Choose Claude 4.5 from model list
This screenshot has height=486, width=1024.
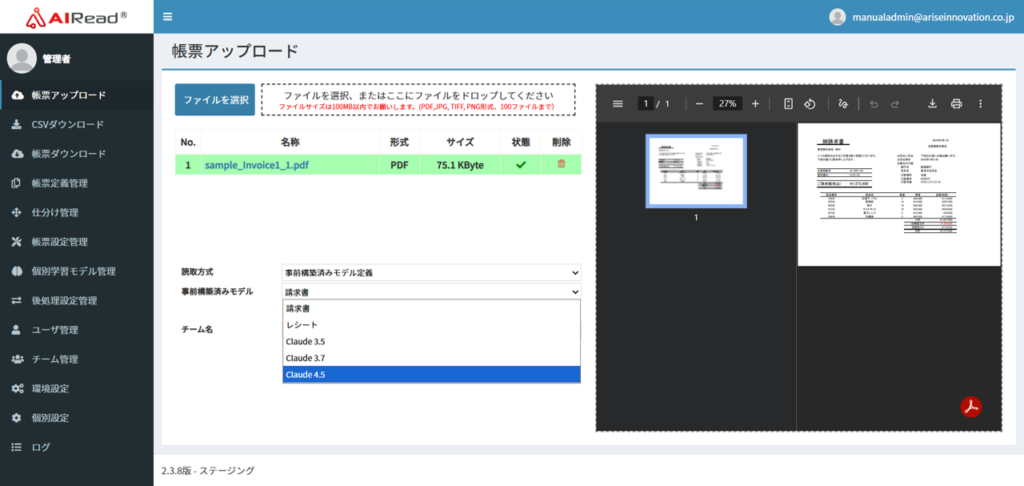(x=431, y=375)
